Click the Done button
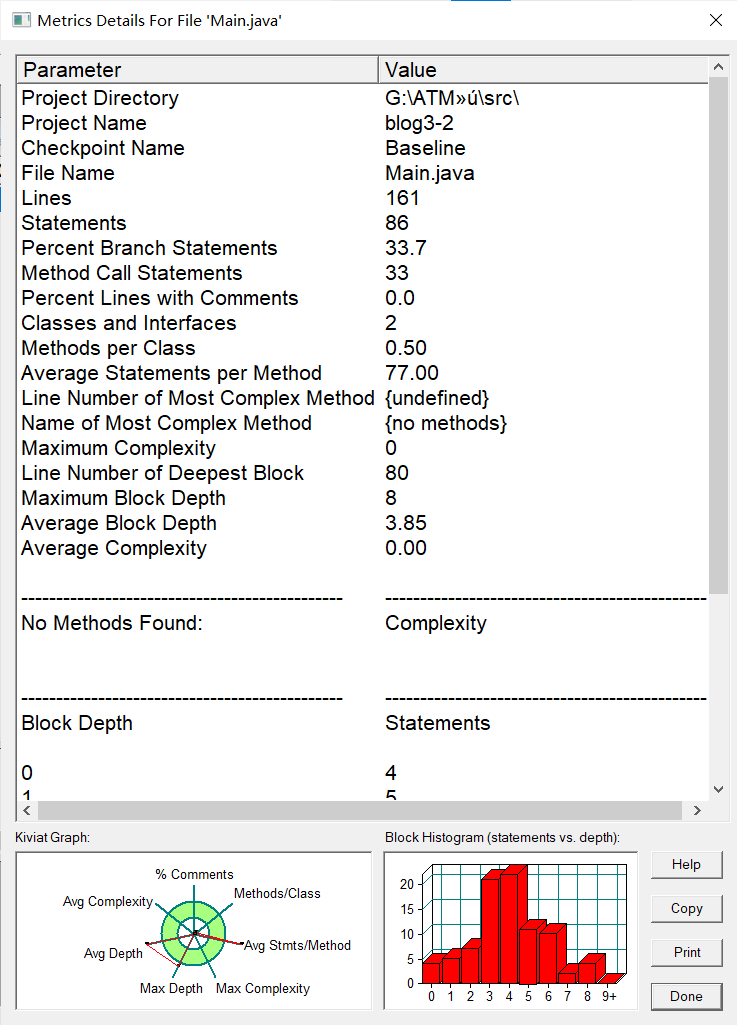Viewport: 737px width, 1025px height. coord(687,996)
